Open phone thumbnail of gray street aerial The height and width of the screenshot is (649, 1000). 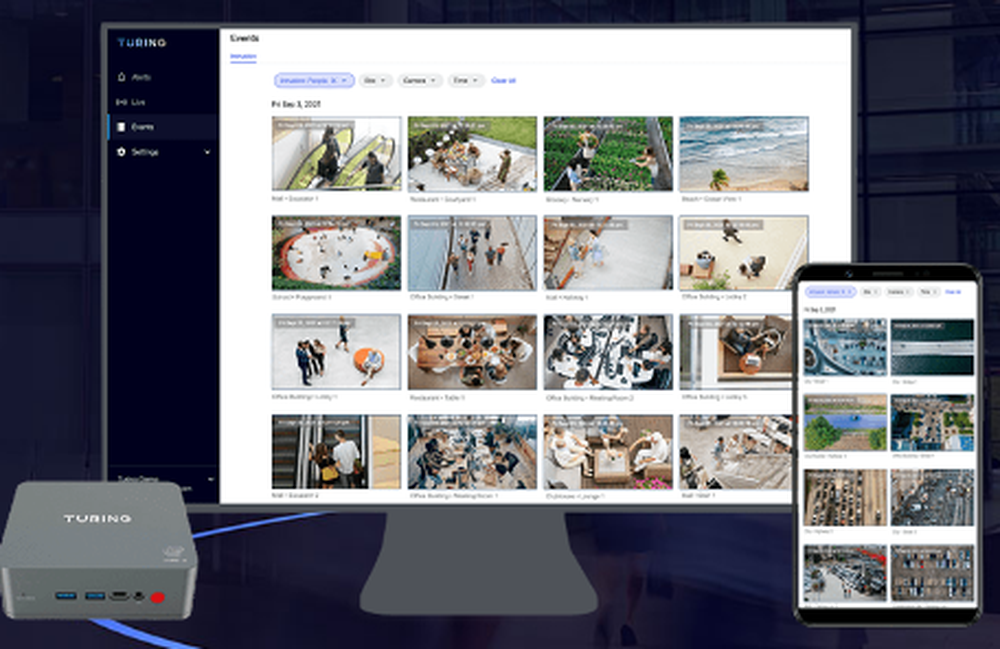932,497
